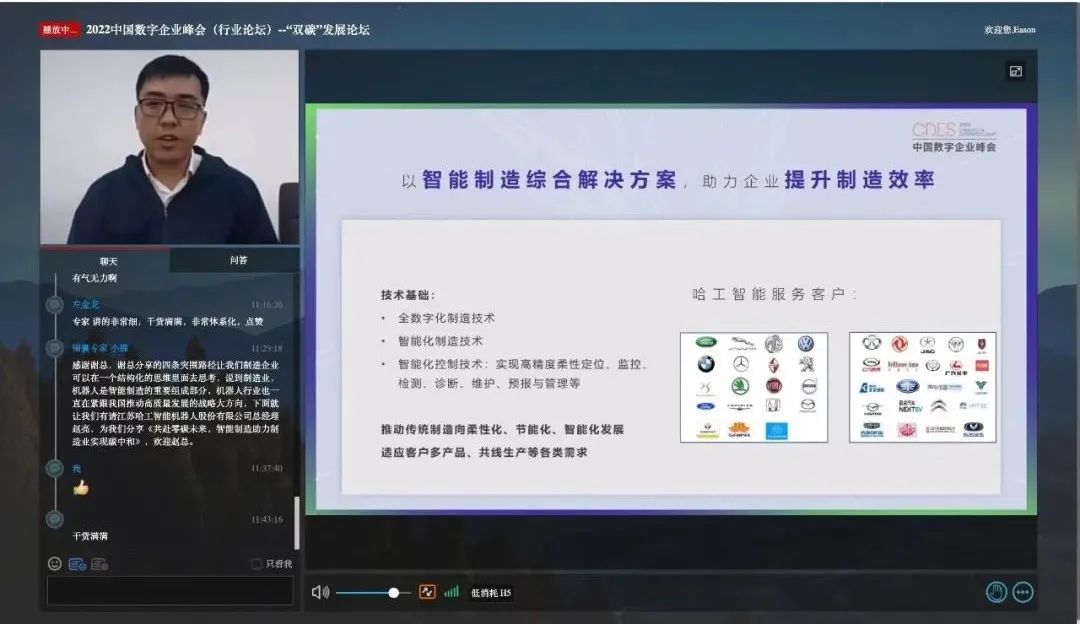1080x624 pixels.
Task: Raise hand using the hand icon
Action: (996, 592)
